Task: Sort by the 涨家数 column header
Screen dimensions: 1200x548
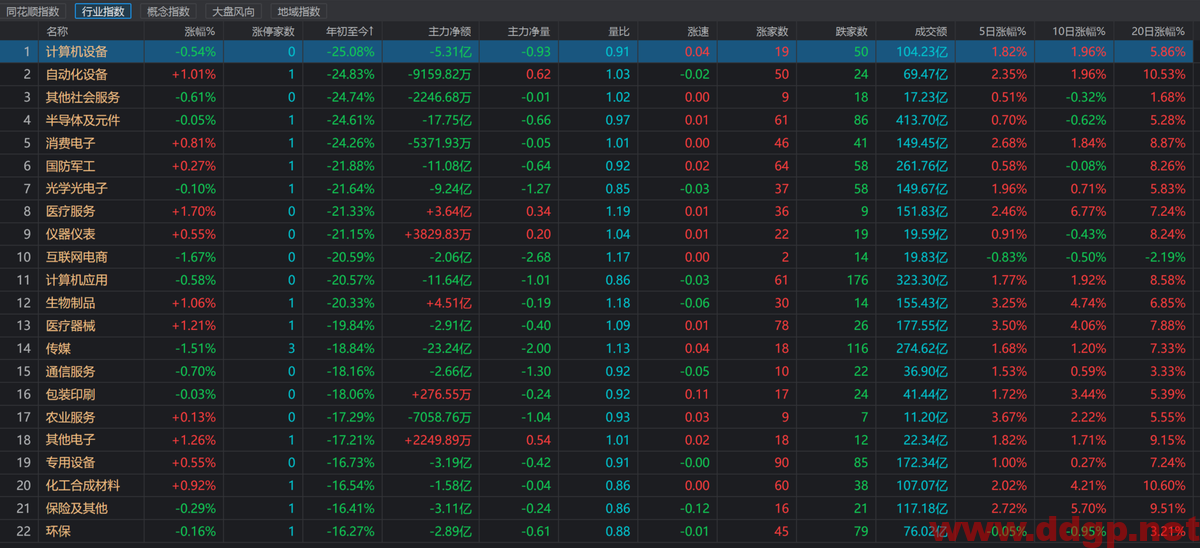Action: pos(772,31)
